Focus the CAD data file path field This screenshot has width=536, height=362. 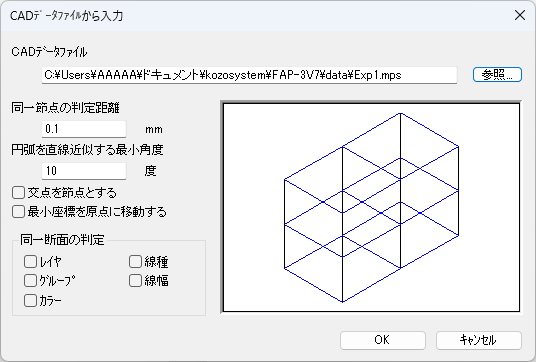pos(250,75)
